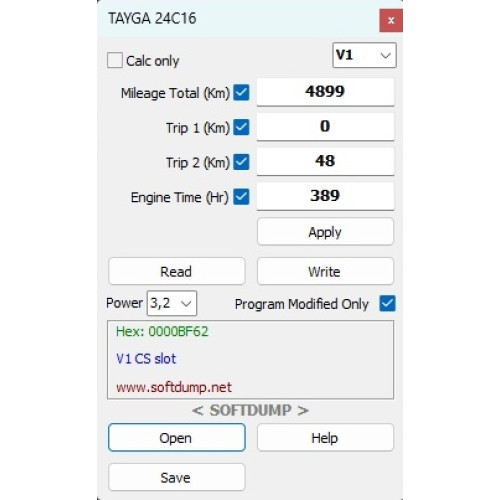Click the Read button
Image resolution: width=500 pixels, height=500 pixels.
click(x=177, y=271)
